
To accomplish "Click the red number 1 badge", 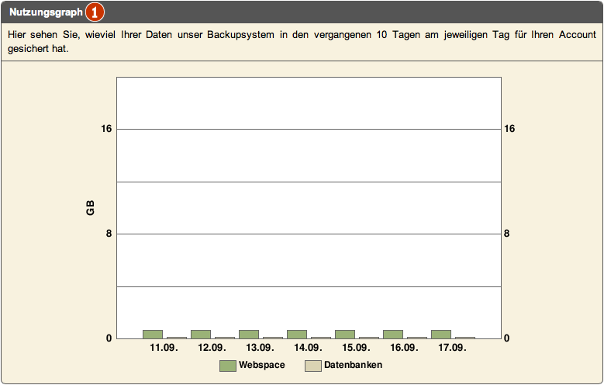I will (x=94, y=12).
